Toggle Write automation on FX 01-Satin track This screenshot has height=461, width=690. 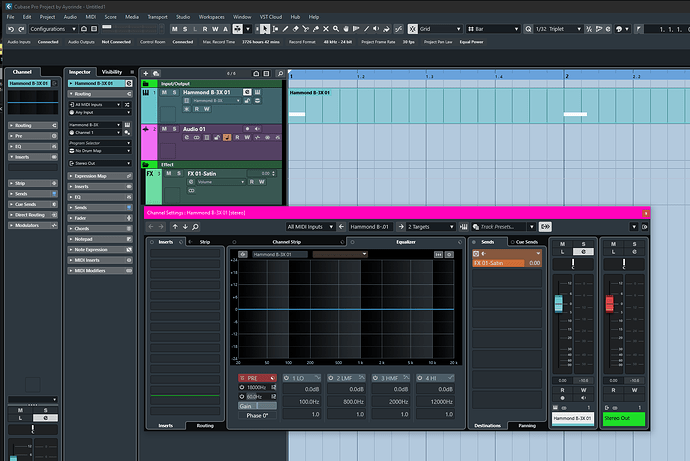[261, 182]
